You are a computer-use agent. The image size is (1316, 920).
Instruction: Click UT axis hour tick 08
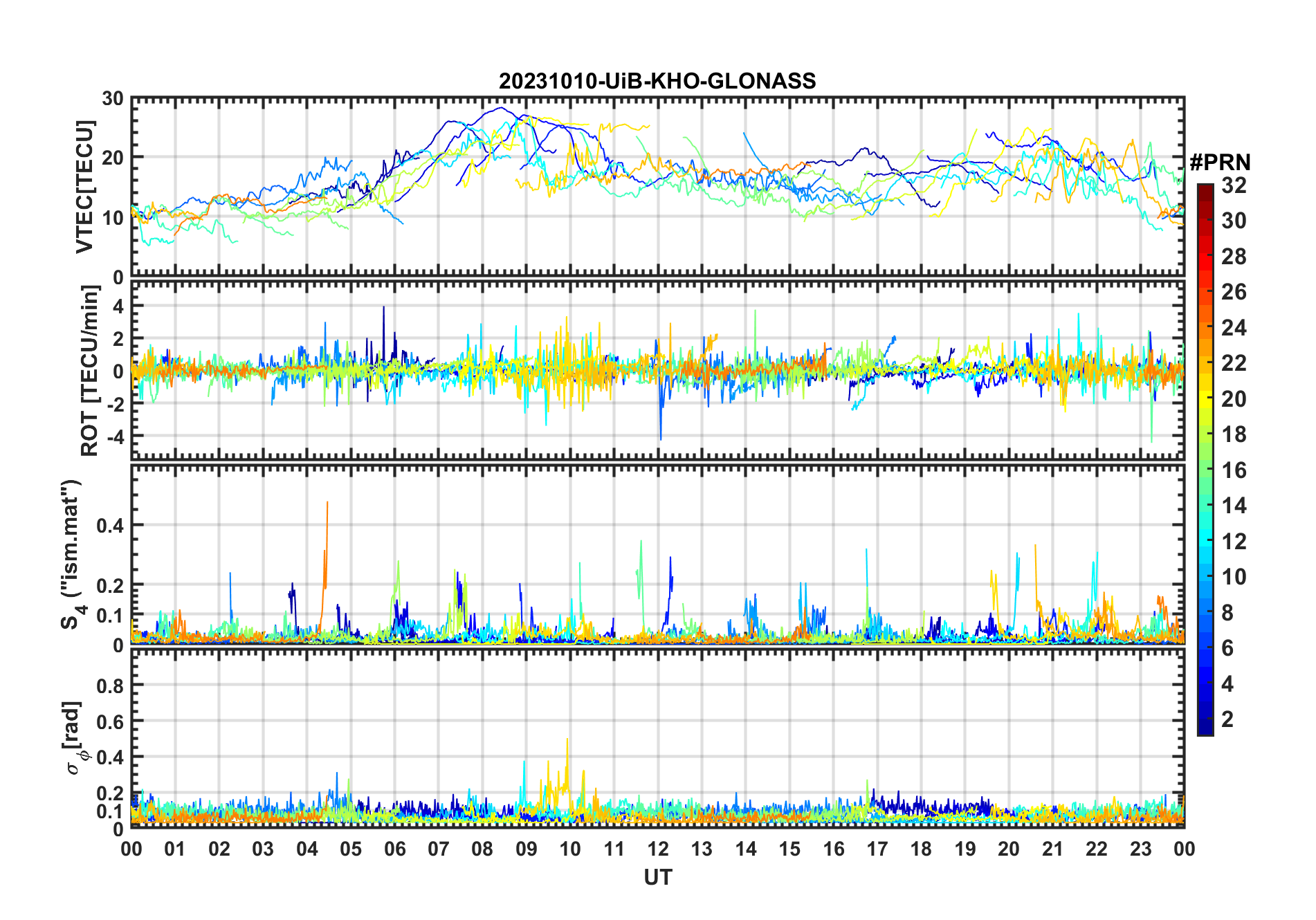[x=482, y=849]
